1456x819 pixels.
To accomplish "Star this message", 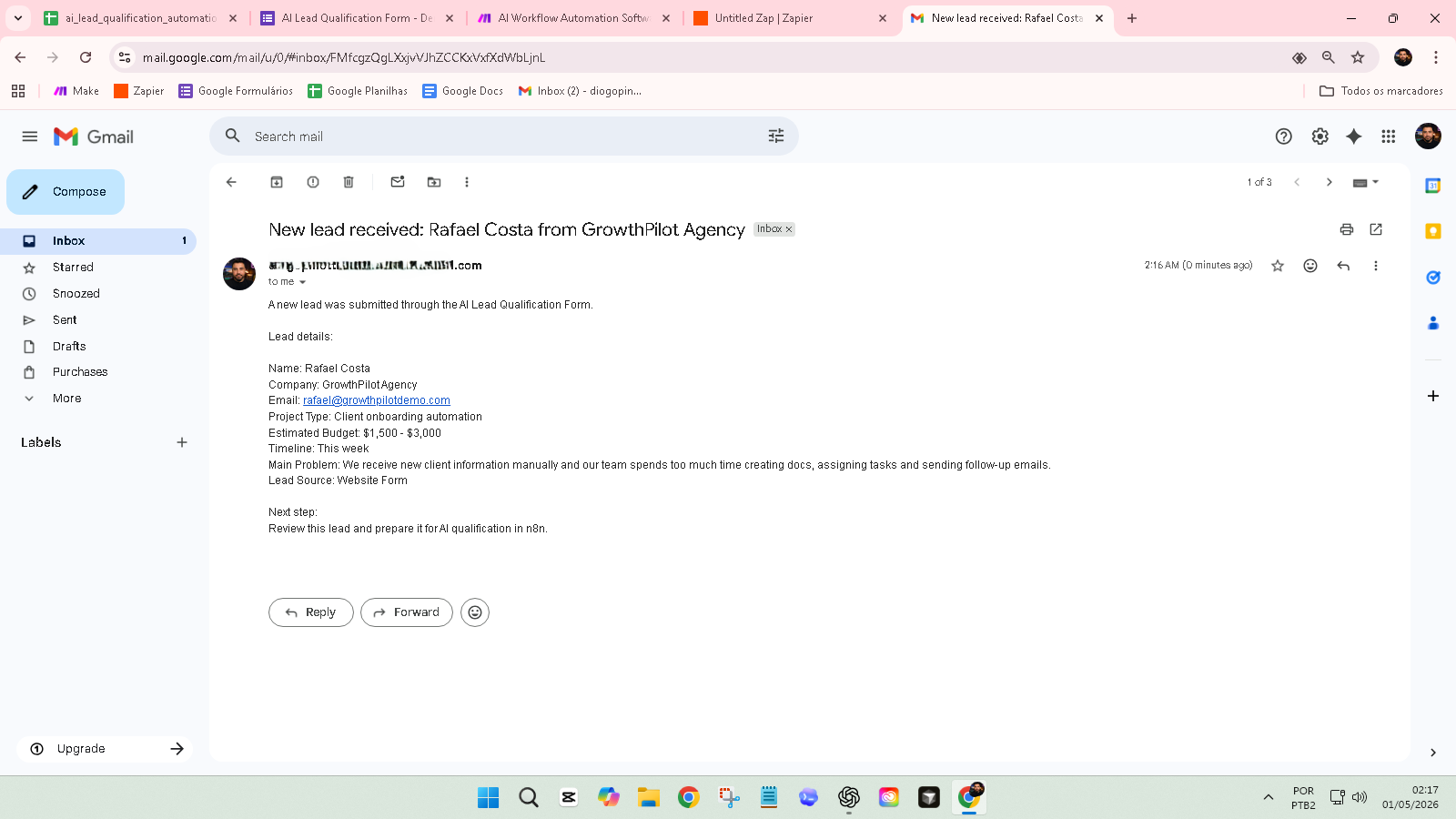I will click(x=1278, y=266).
